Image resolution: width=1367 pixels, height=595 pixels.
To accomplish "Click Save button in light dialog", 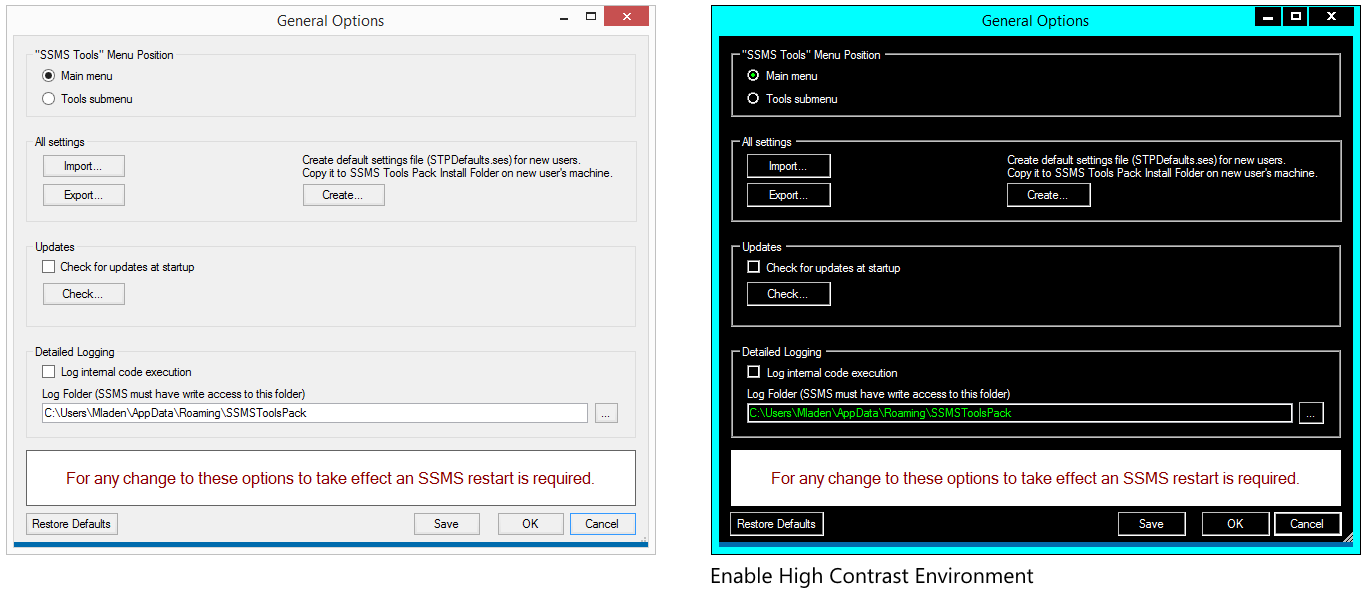I will (447, 524).
